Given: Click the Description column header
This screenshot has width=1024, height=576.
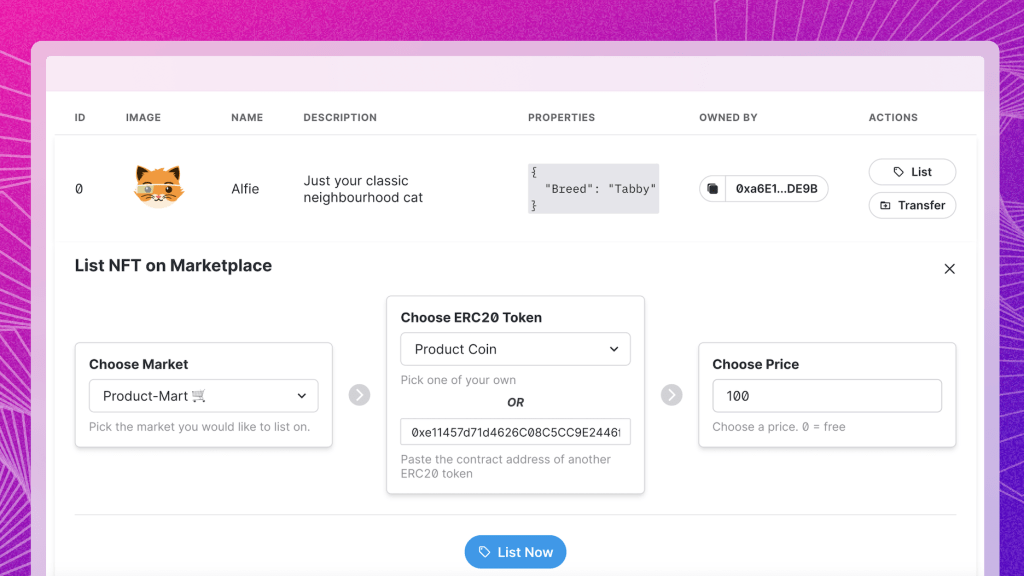Looking at the screenshot, I should (340, 118).
